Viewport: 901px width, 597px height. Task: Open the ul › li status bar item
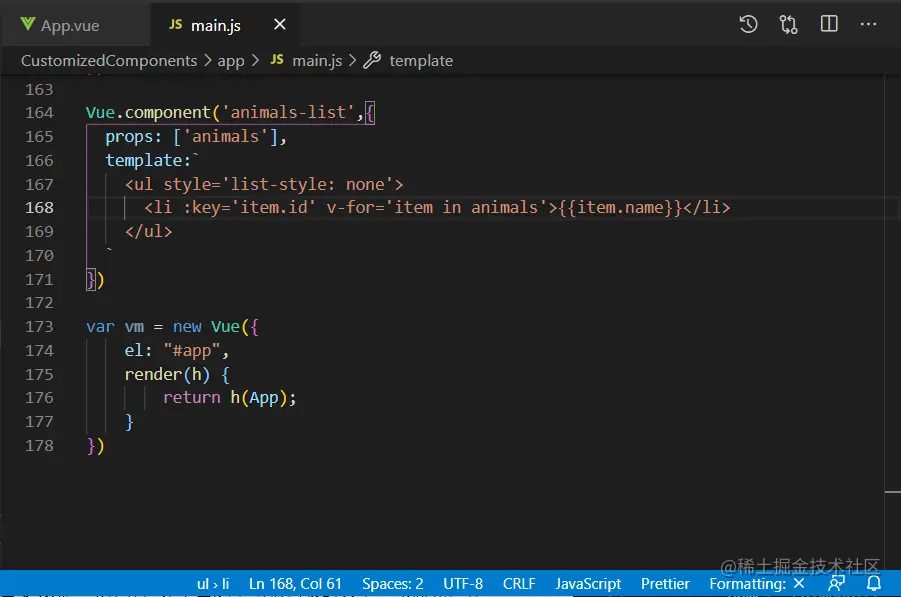pos(213,584)
